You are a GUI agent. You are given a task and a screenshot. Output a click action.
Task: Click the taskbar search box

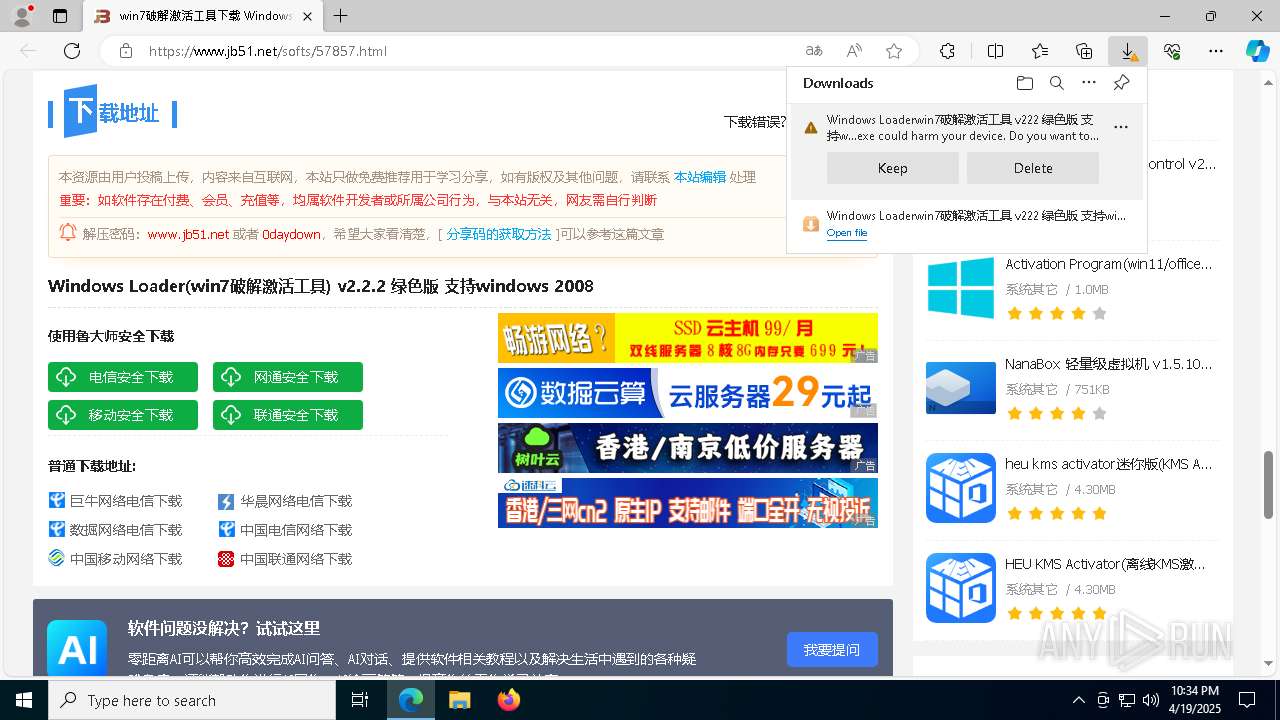point(192,700)
